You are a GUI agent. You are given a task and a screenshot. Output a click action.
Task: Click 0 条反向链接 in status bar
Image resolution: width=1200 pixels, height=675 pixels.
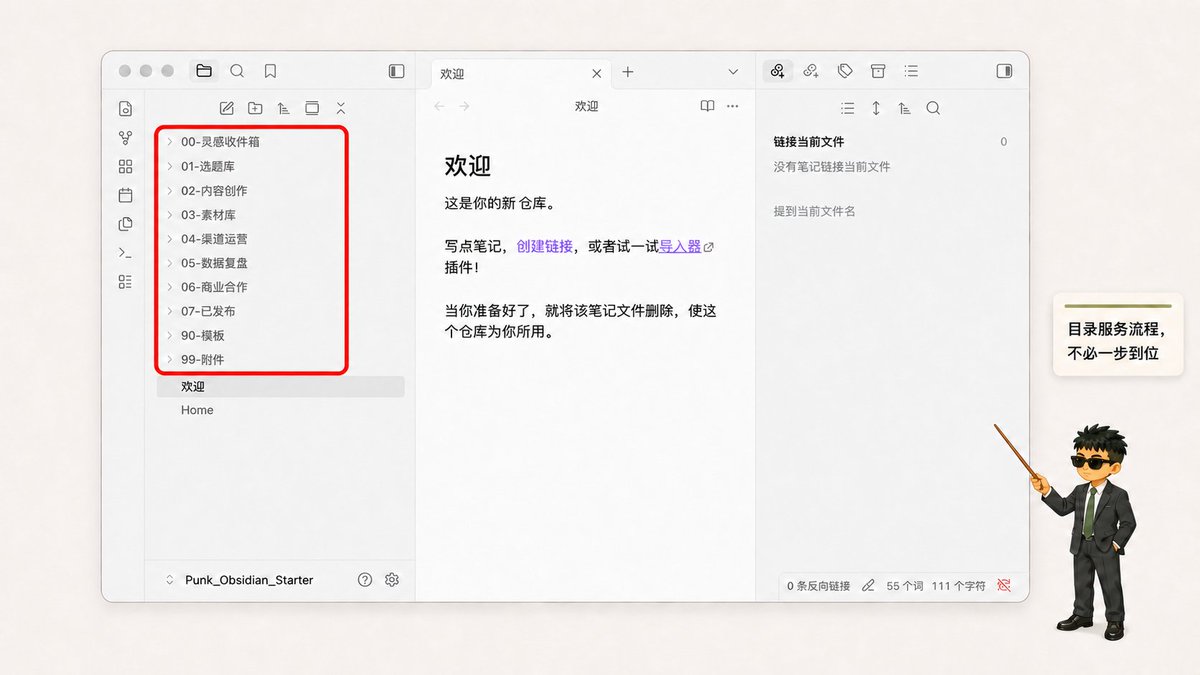(818, 586)
